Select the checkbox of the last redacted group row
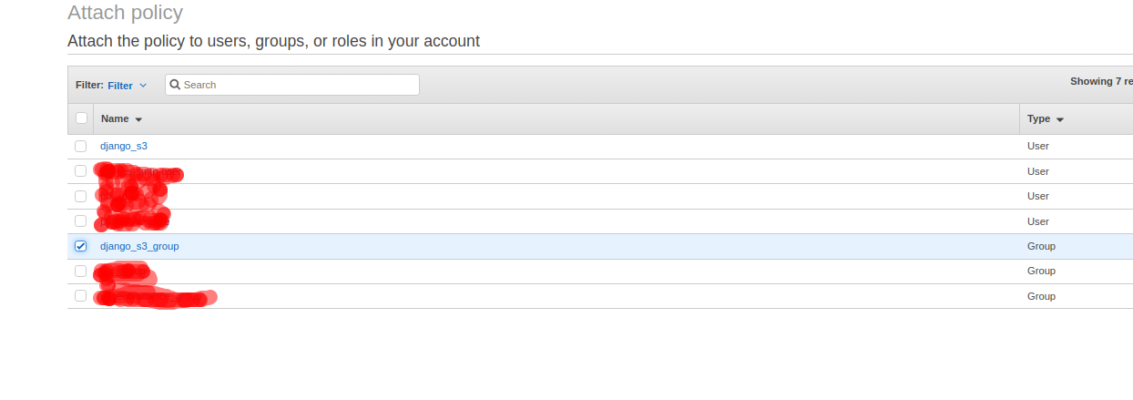 click(x=80, y=296)
